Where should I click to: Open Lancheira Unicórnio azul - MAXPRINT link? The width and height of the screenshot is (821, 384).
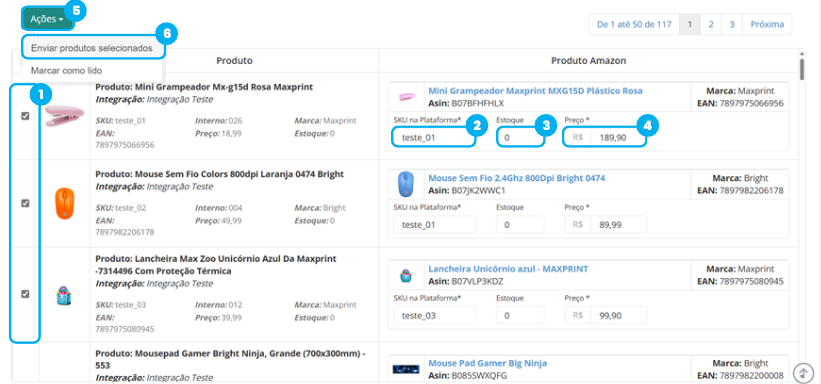pyautogui.click(x=508, y=269)
